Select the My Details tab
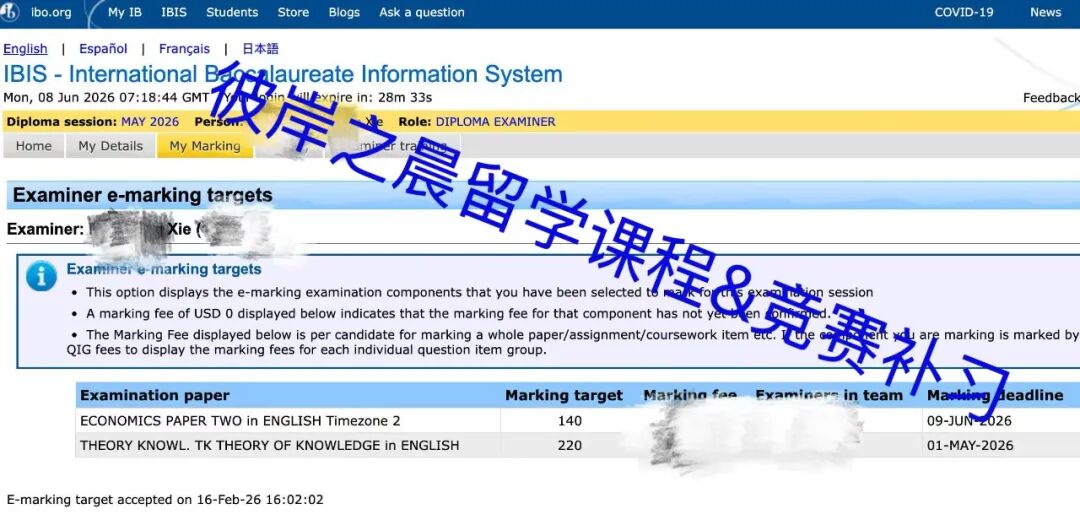The height and width of the screenshot is (520, 1080). (x=110, y=146)
